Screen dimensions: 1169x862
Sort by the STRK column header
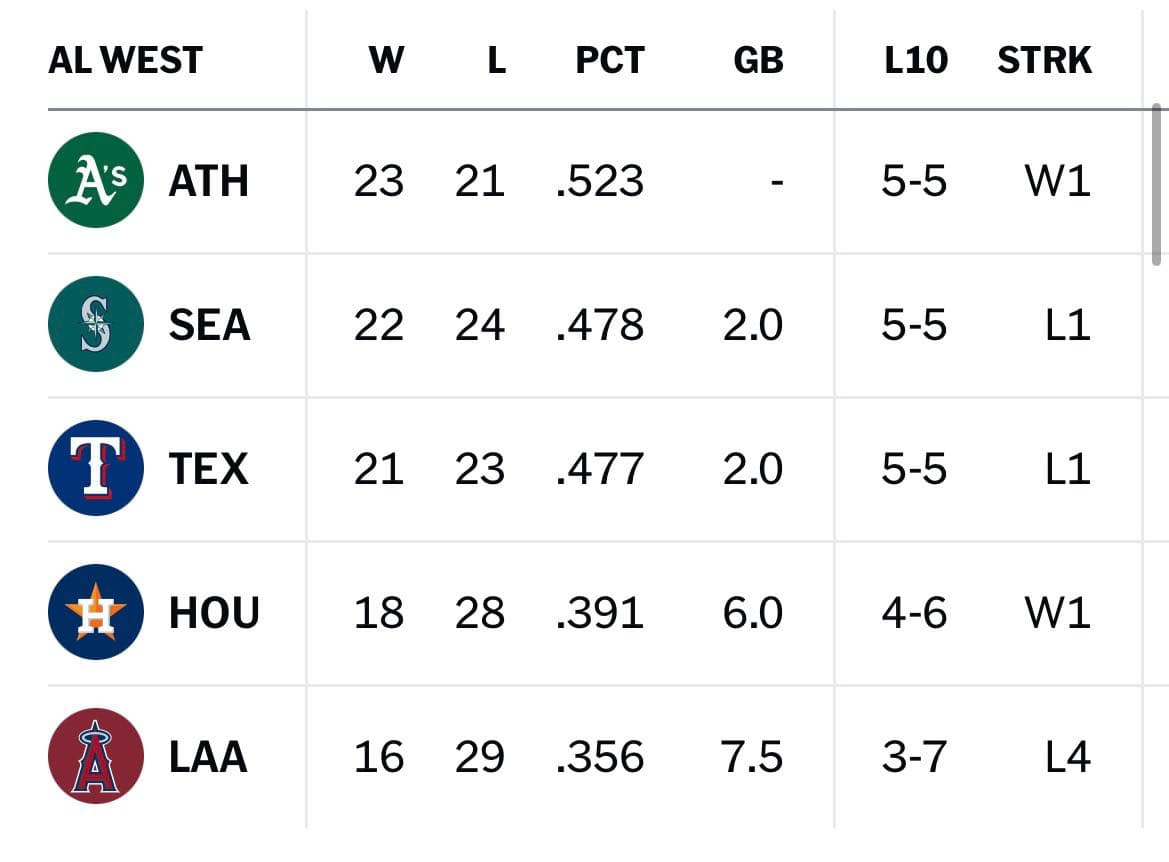tap(1044, 60)
